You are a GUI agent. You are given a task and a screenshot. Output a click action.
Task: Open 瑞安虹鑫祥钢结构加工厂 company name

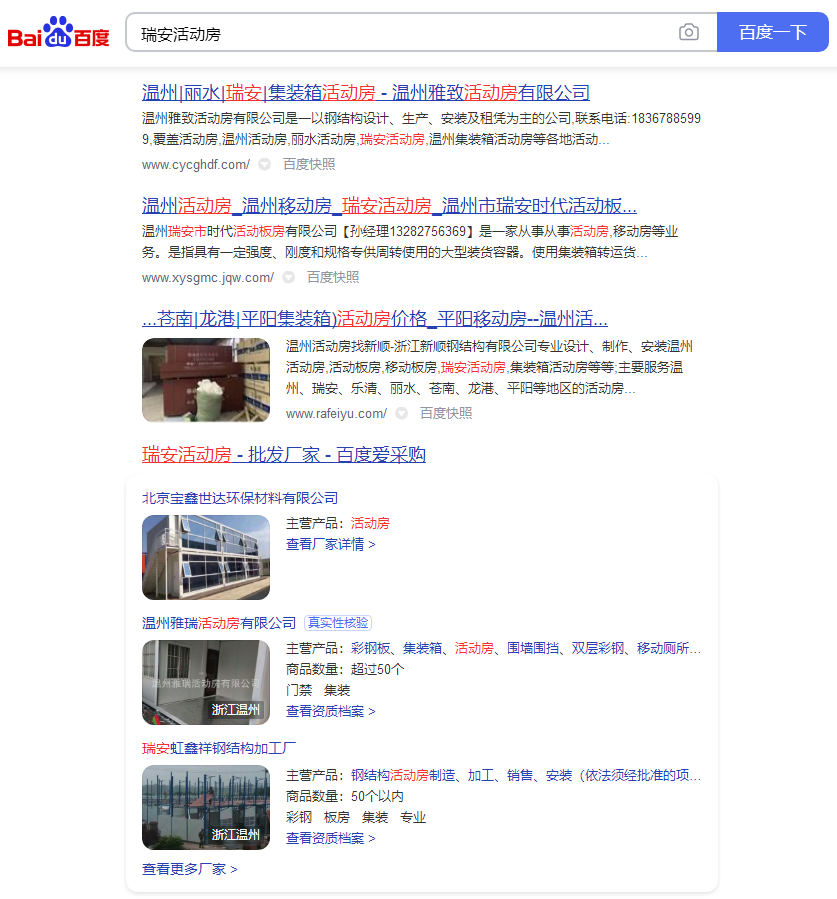coord(219,748)
